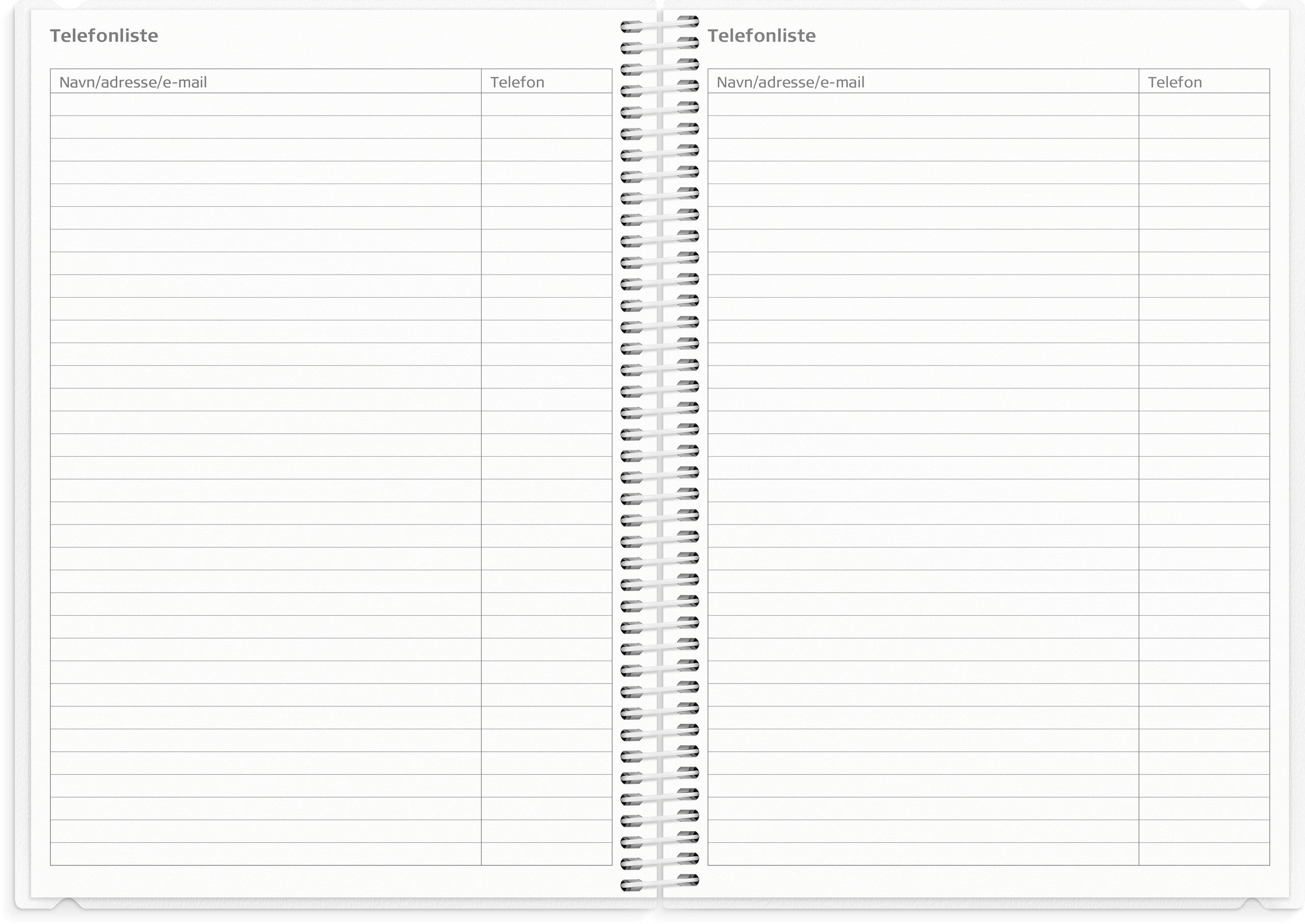Image resolution: width=1305 pixels, height=924 pixels.
Task: Click last name row on right page
Action: (923, 854)
